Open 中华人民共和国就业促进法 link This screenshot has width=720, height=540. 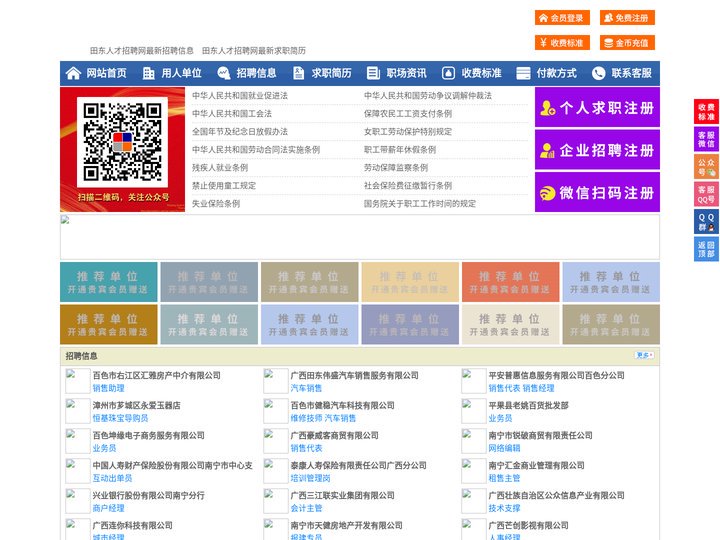240,96
